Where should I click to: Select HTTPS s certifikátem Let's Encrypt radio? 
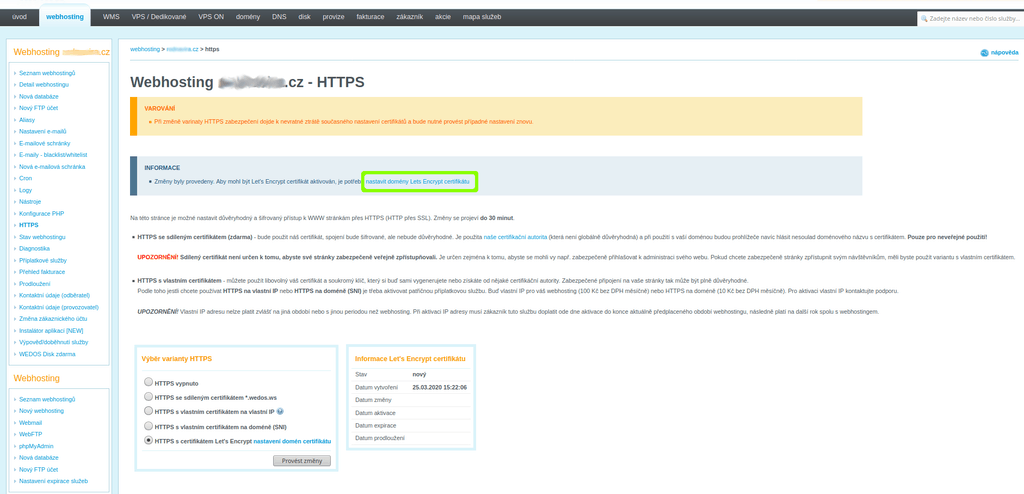click(x=149, y=440)
